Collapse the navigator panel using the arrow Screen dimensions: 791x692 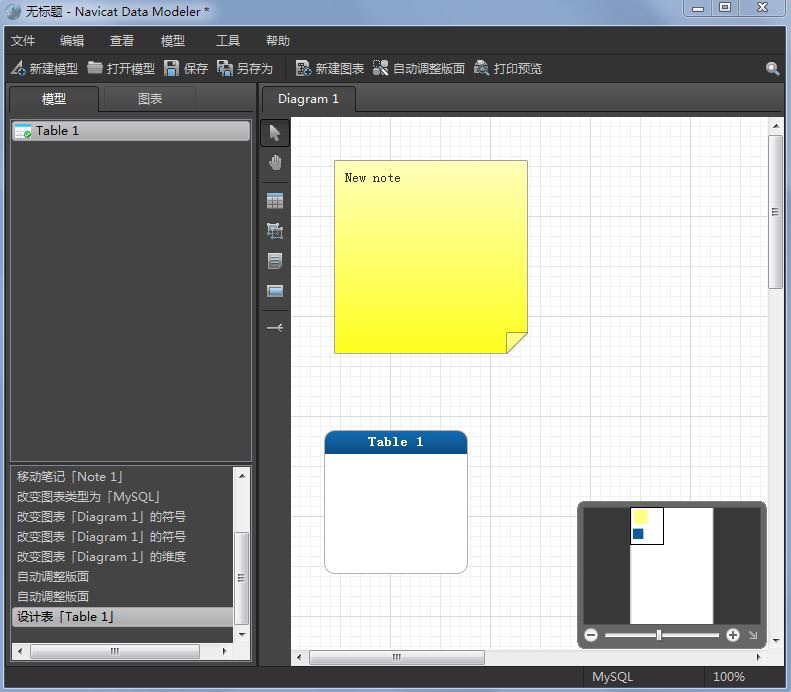pos(753,635)
